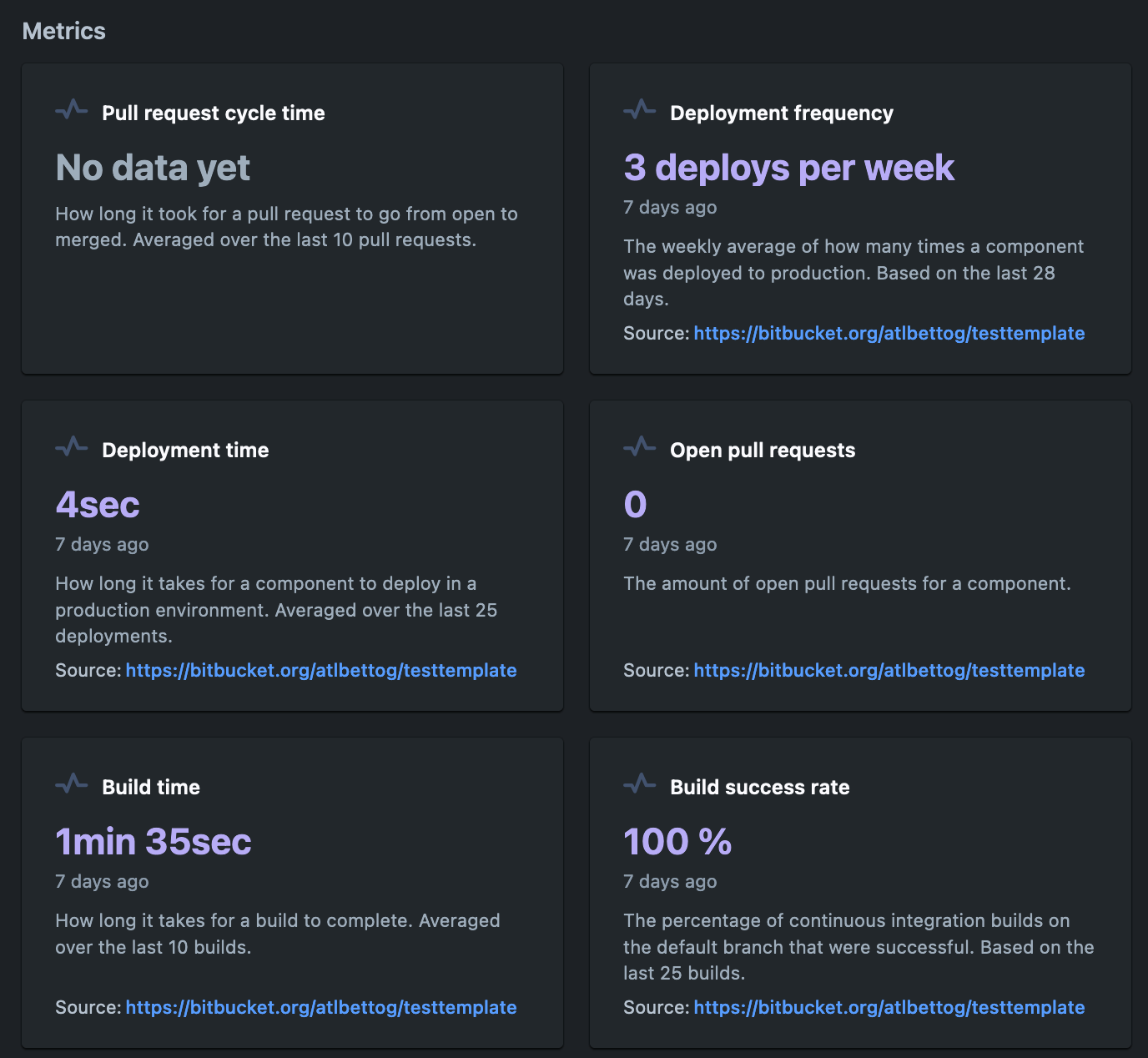Click the Build time pulse icon
This screenshot has width=1148, height=1058.
[x=72, y=784]
